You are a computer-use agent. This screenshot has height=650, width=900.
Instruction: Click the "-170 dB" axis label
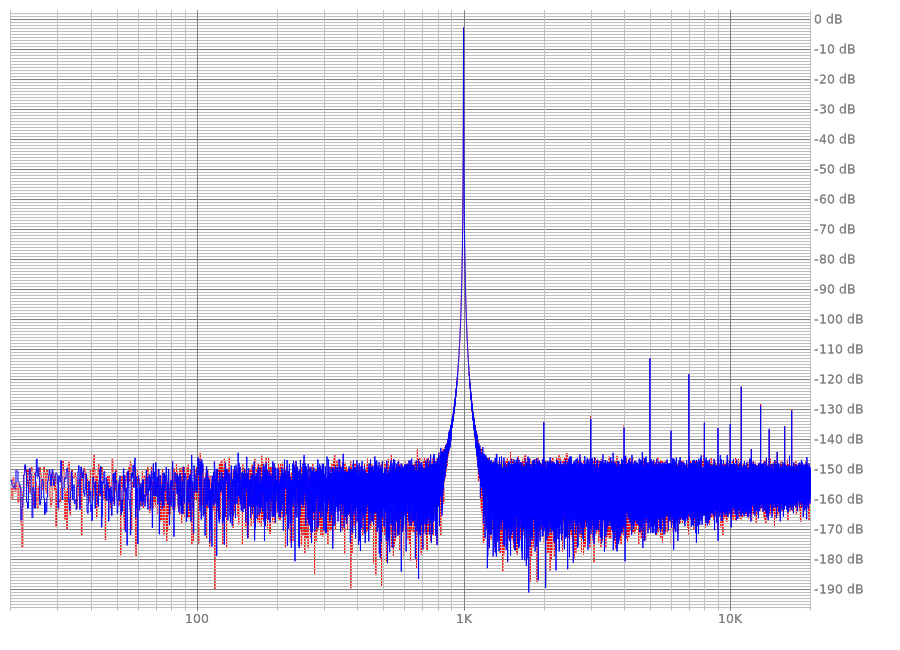click(839, 529)
